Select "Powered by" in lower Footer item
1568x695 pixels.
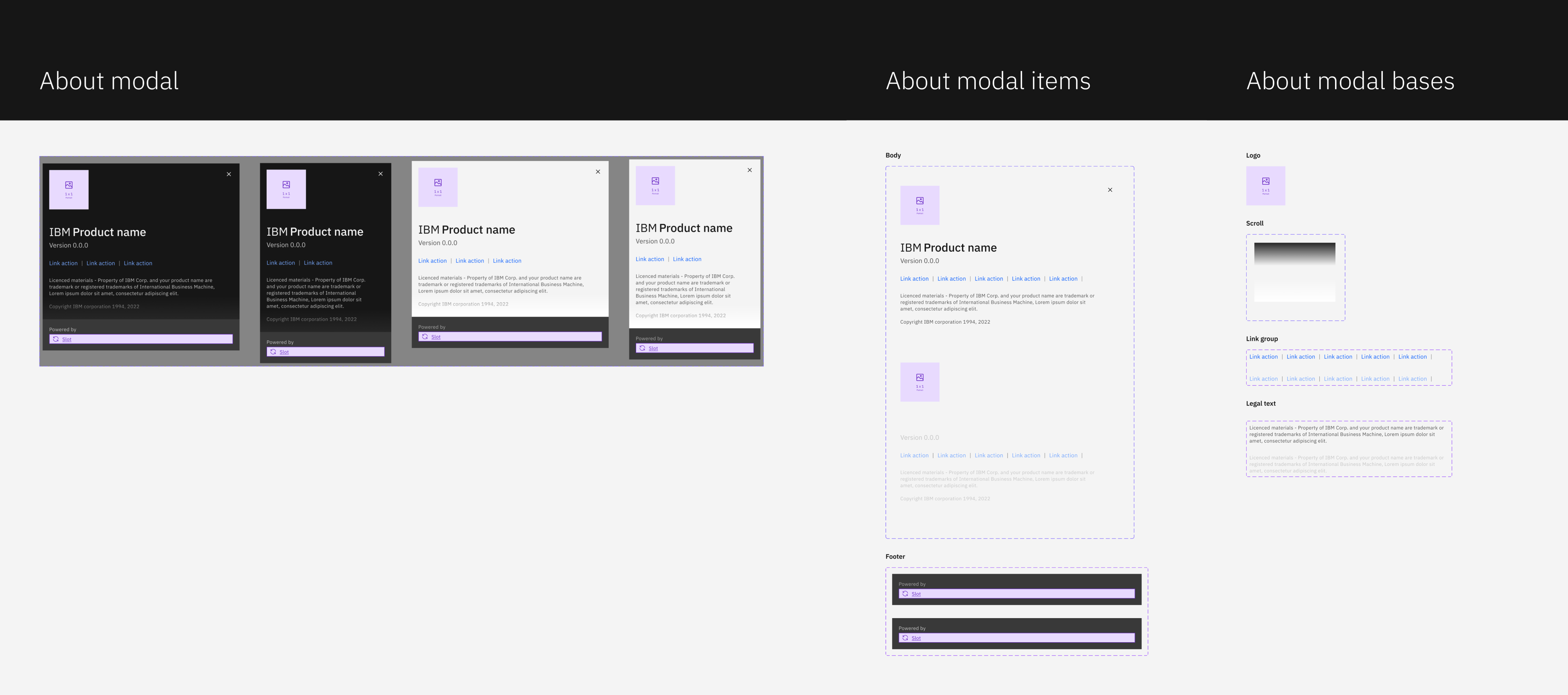pyautogui.click(x=912, y=629)
